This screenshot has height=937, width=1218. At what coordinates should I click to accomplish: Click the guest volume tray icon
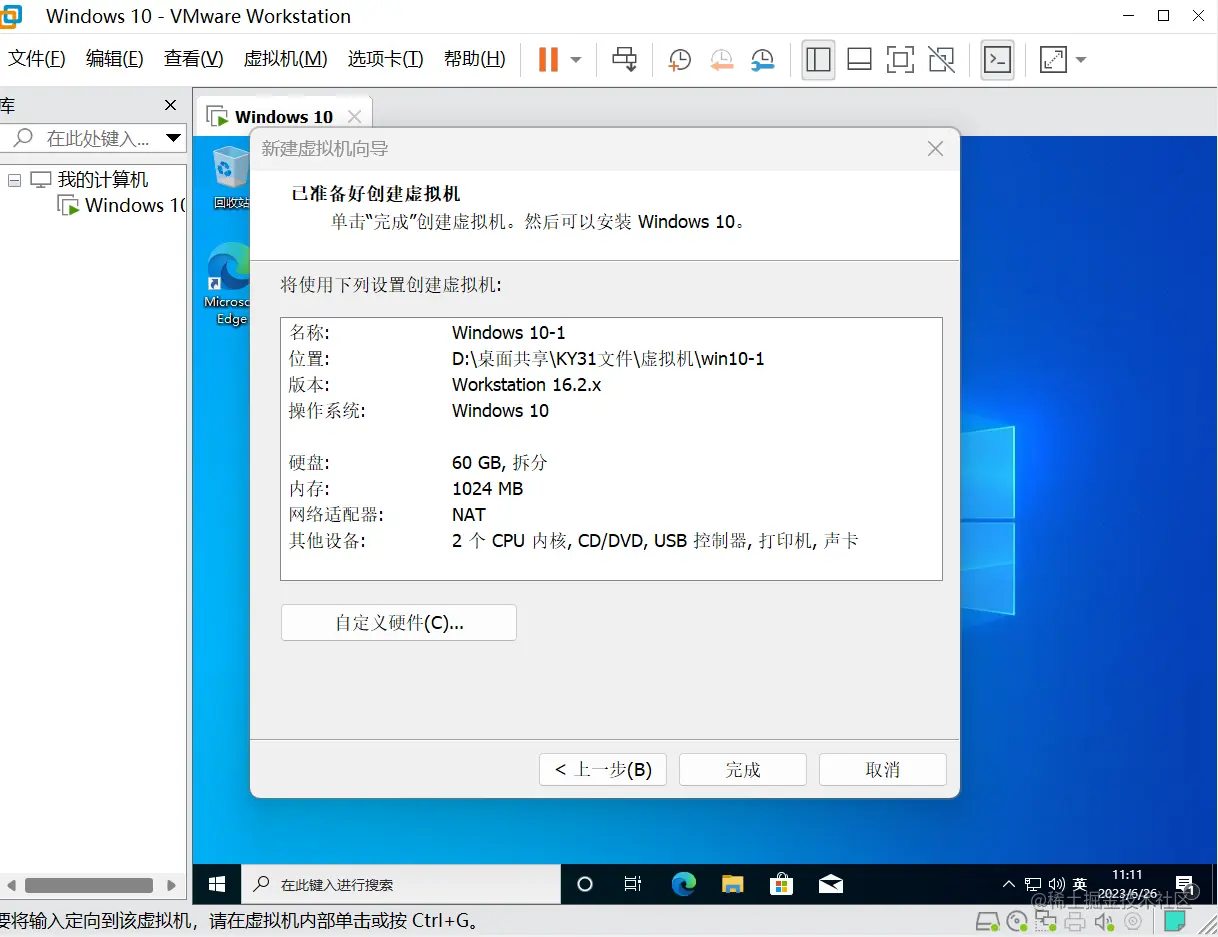click(x=1057, y=885)
